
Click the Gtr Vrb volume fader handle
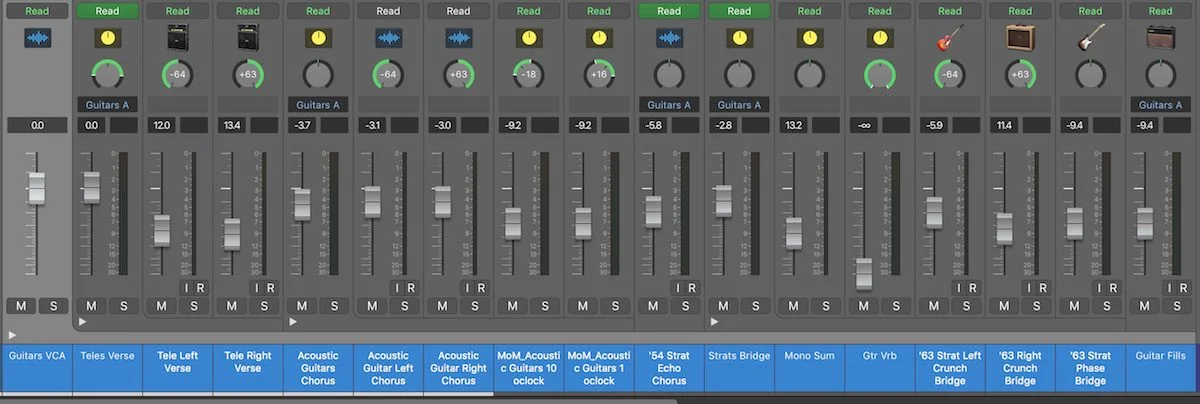864,273
